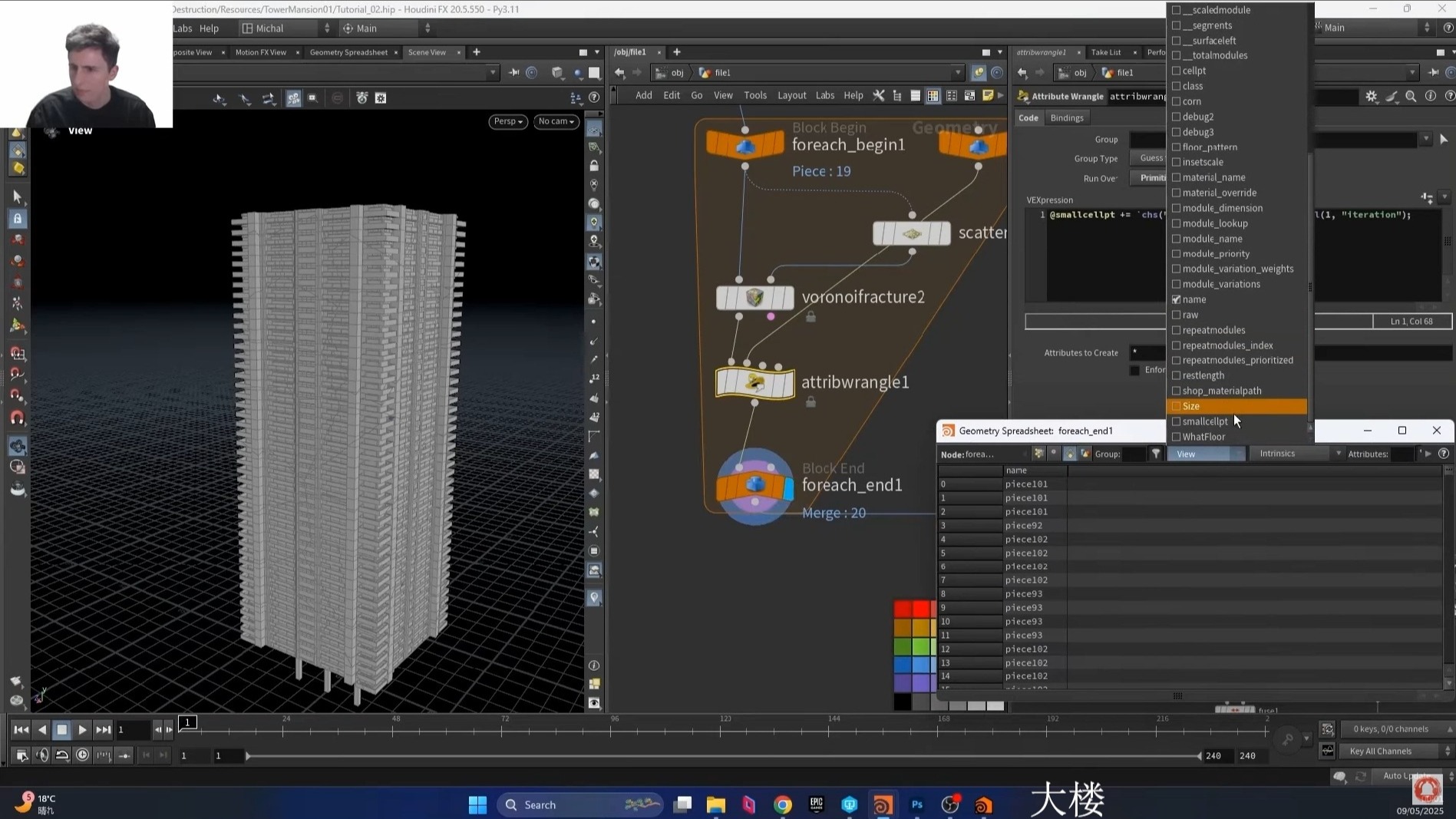
Task: Open the Michal desktop dropdown
Action: pos(286,28)
